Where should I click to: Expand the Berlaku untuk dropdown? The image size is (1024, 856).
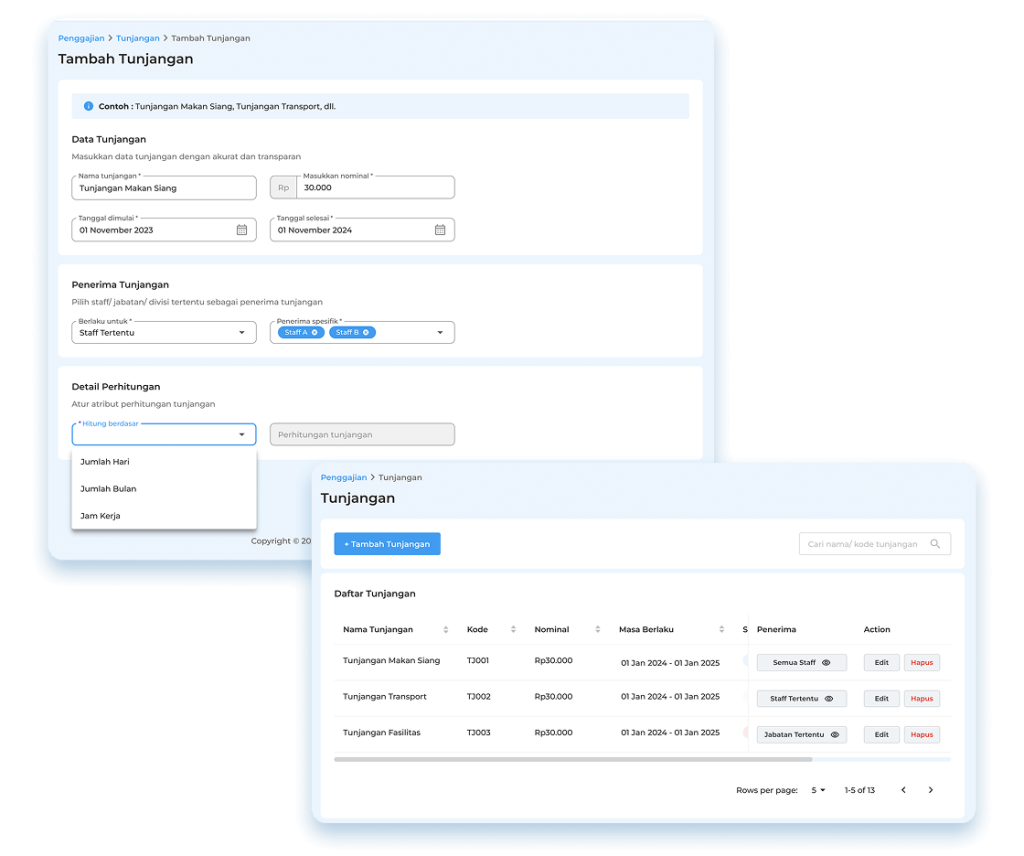pyautogui.click(x=241, y=333)
